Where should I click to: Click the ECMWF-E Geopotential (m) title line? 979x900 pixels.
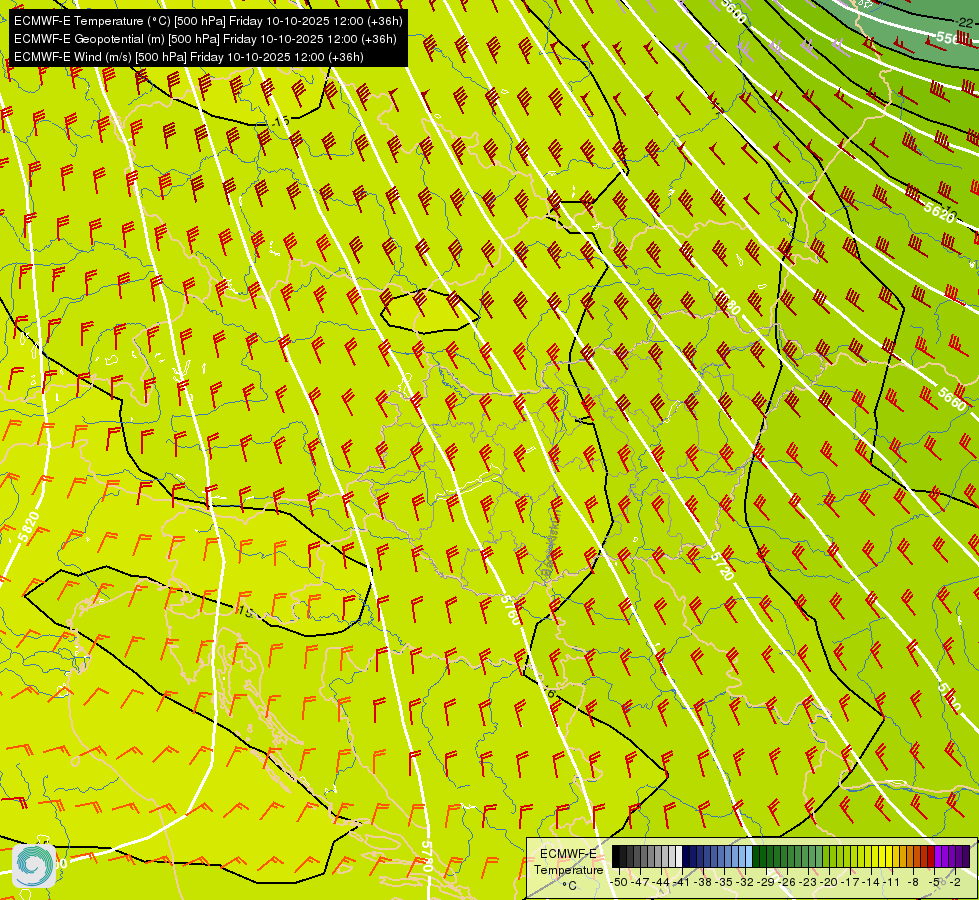pyautogui.click(x=205, y=39)
